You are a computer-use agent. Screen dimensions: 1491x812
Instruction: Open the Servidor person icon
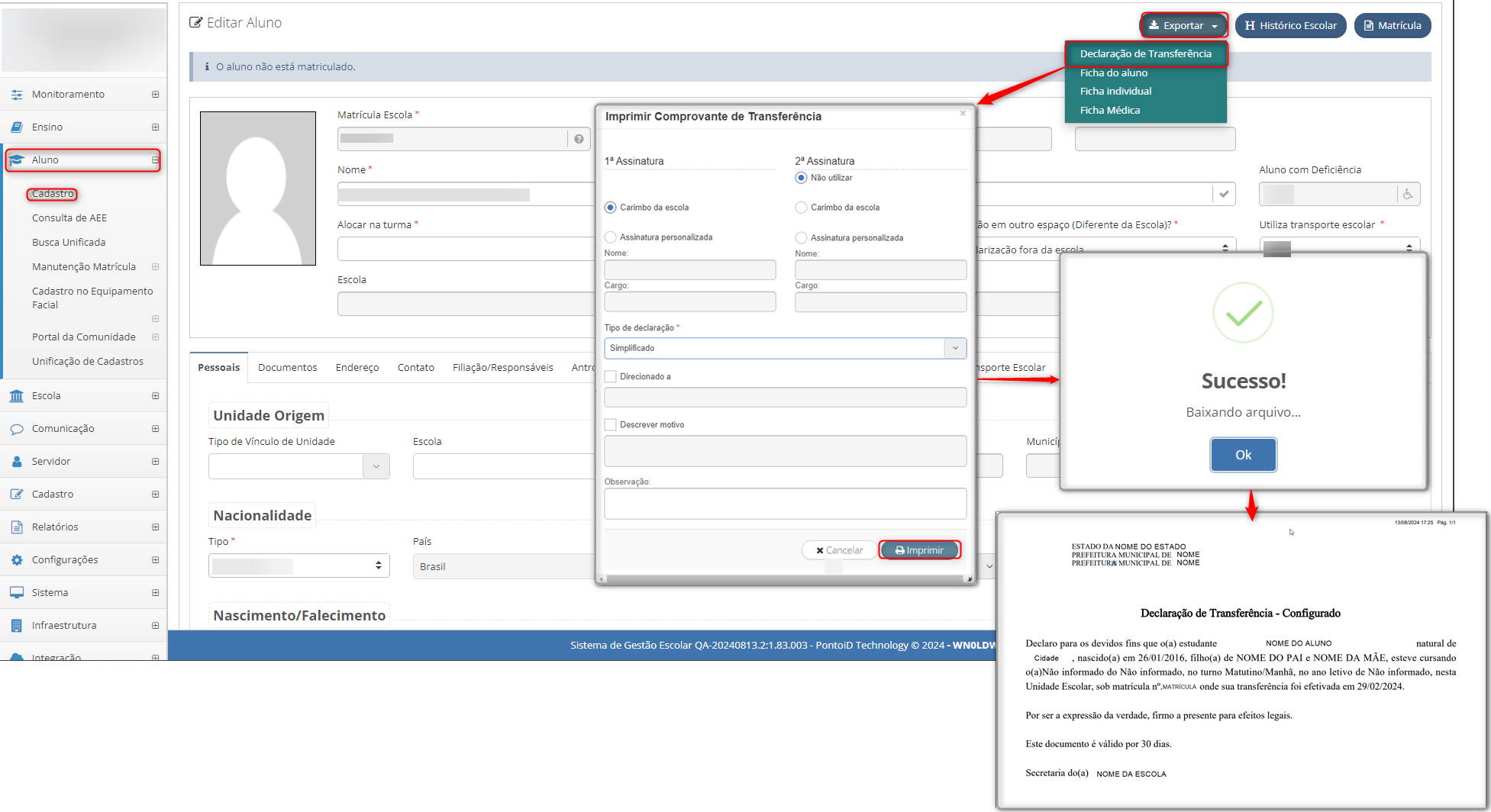(x=17, y=462)
